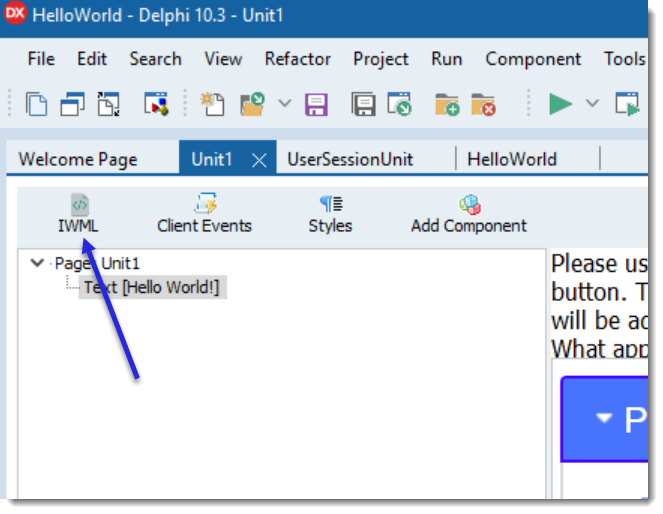Viewport: 663px width, 514px height.
Task: Open the Run button dropdown arrow
Action: click(x=591, y=103)
